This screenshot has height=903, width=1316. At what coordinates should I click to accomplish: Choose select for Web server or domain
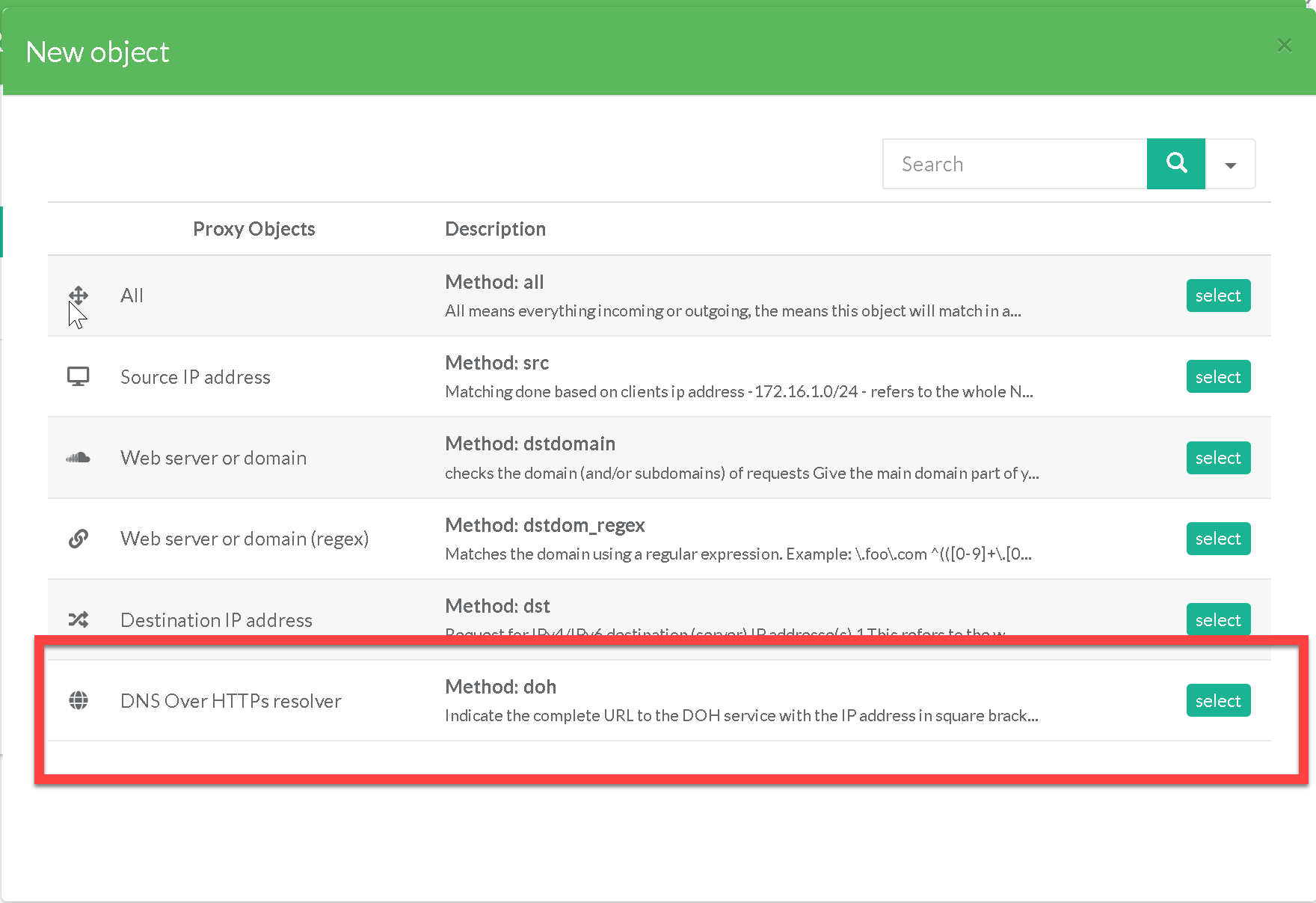point(1217,458)
